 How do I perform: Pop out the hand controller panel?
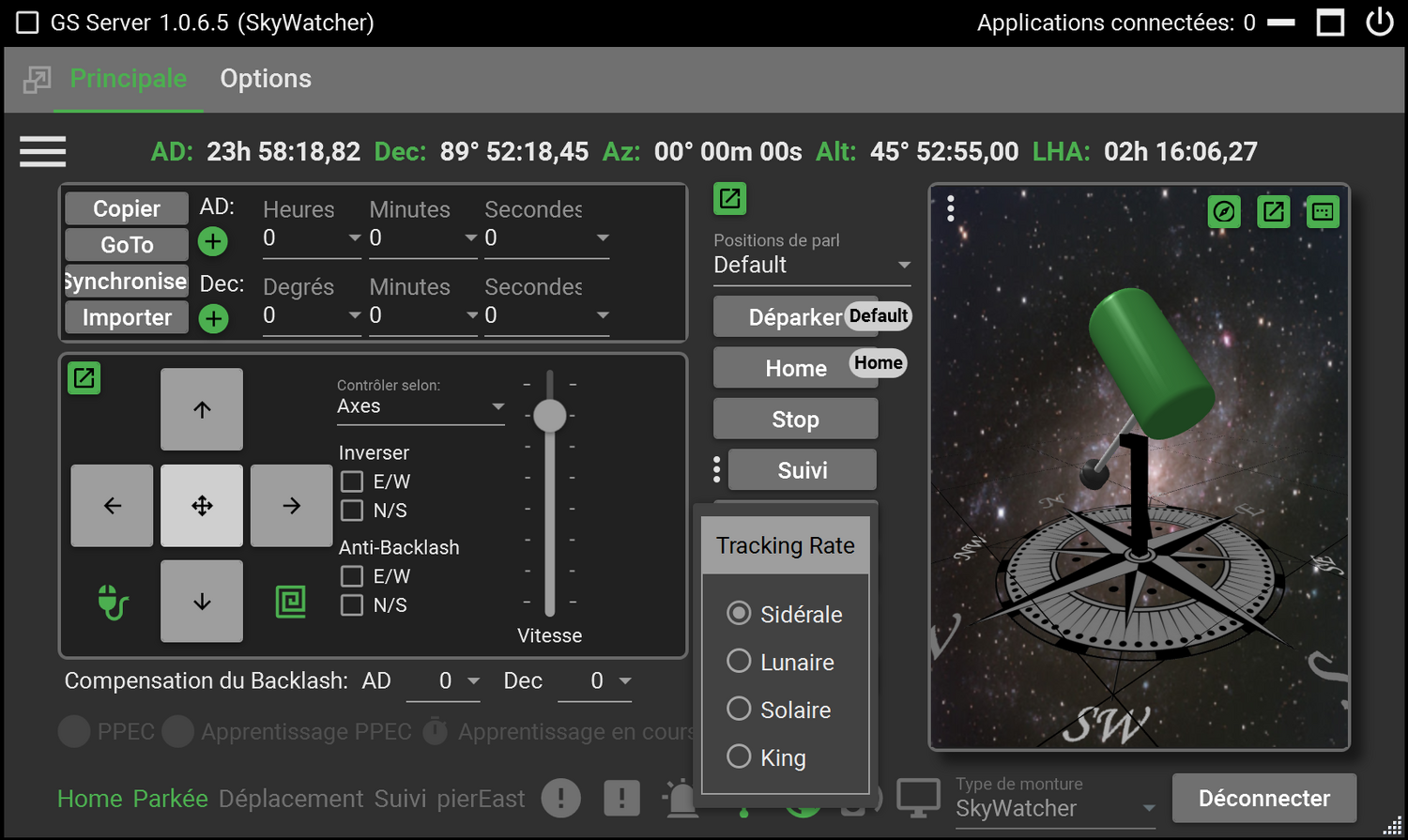click(84, 378)
